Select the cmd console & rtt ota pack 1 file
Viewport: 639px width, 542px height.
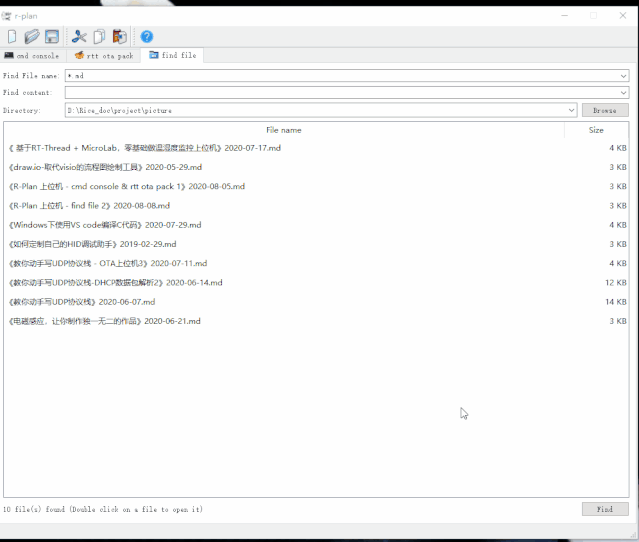pos(316,186)
